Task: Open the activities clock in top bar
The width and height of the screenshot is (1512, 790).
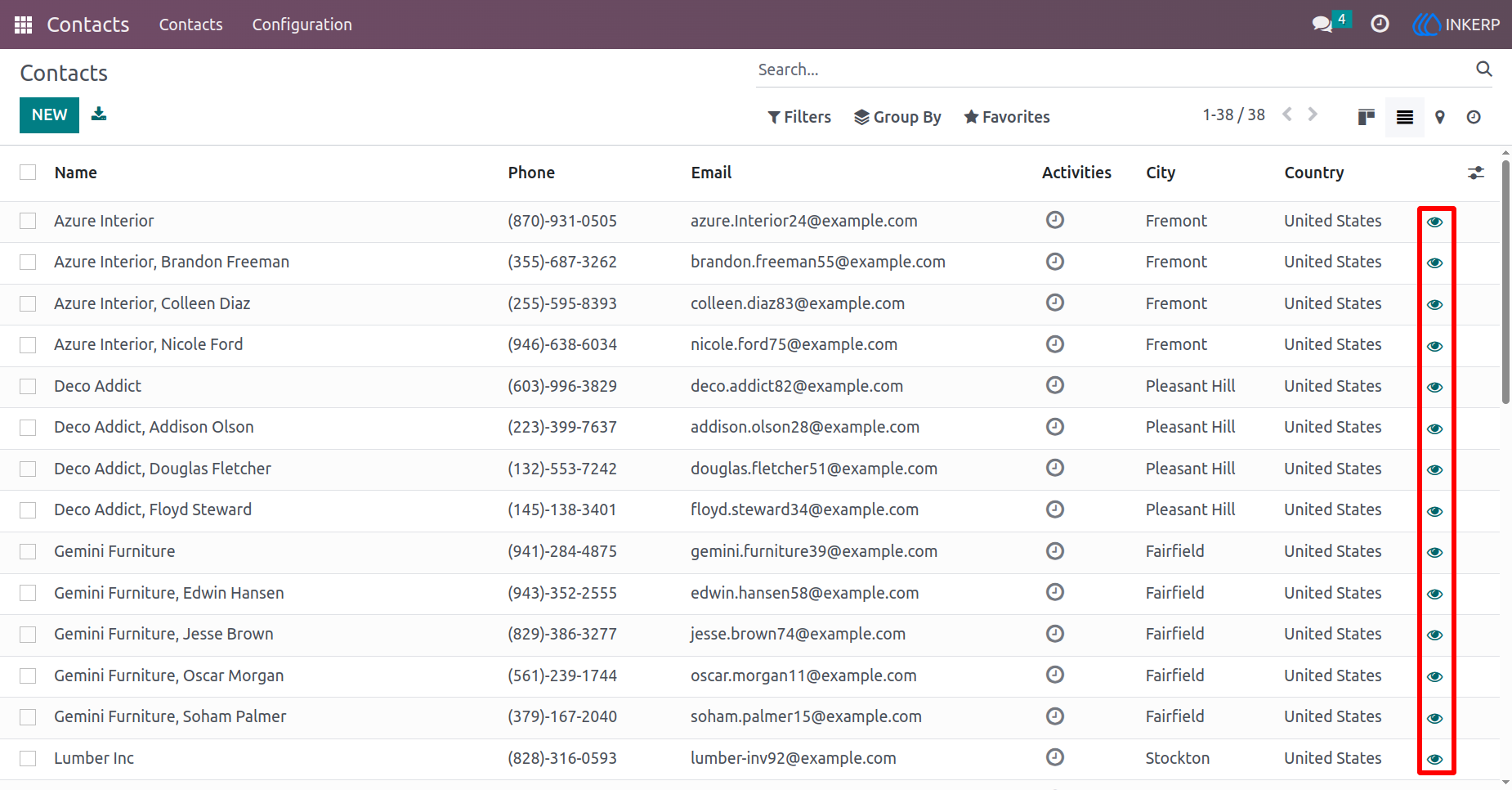Action: point(1380,25)
